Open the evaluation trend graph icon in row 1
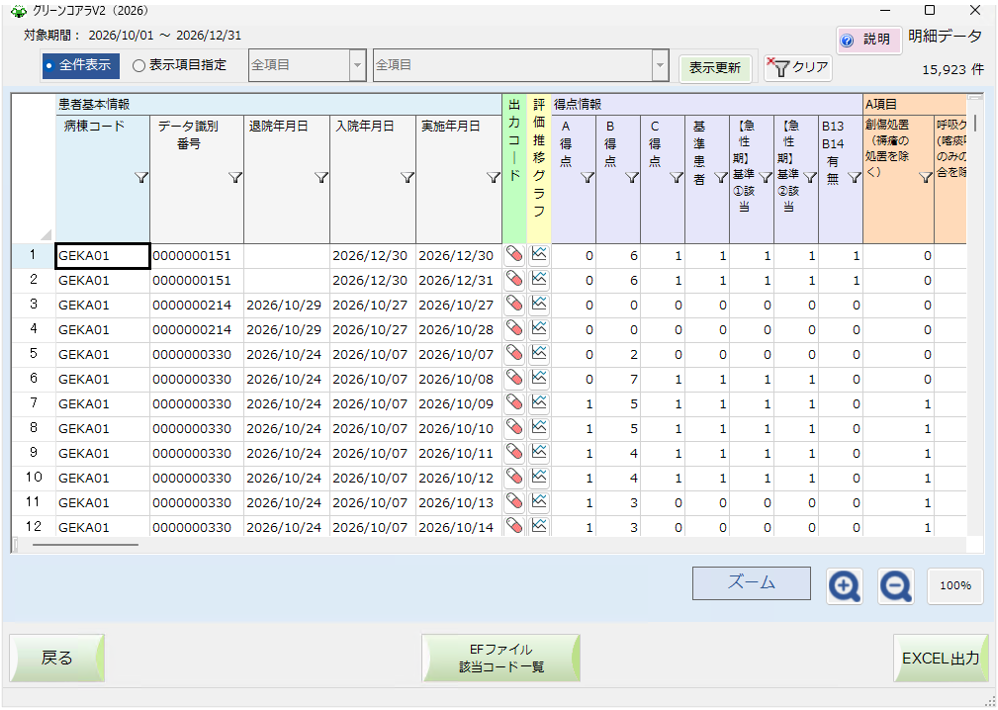This screenshot has height=710, width=998. click(x=539, y=254)
